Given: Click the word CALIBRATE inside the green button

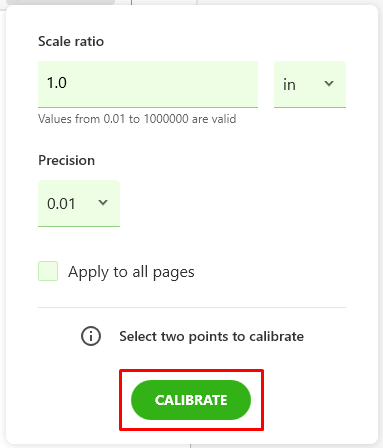Looking at the screenshot, I should [x=191, y=400].
